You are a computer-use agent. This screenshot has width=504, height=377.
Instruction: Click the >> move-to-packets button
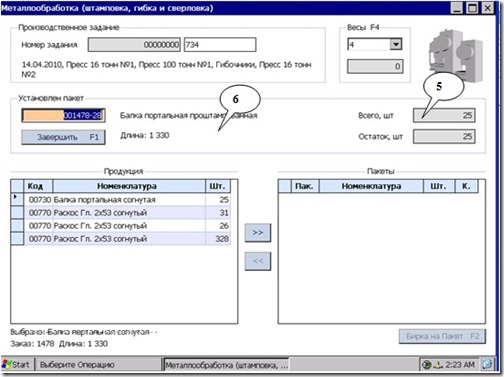pyautogui.click(x=258, y=232)
